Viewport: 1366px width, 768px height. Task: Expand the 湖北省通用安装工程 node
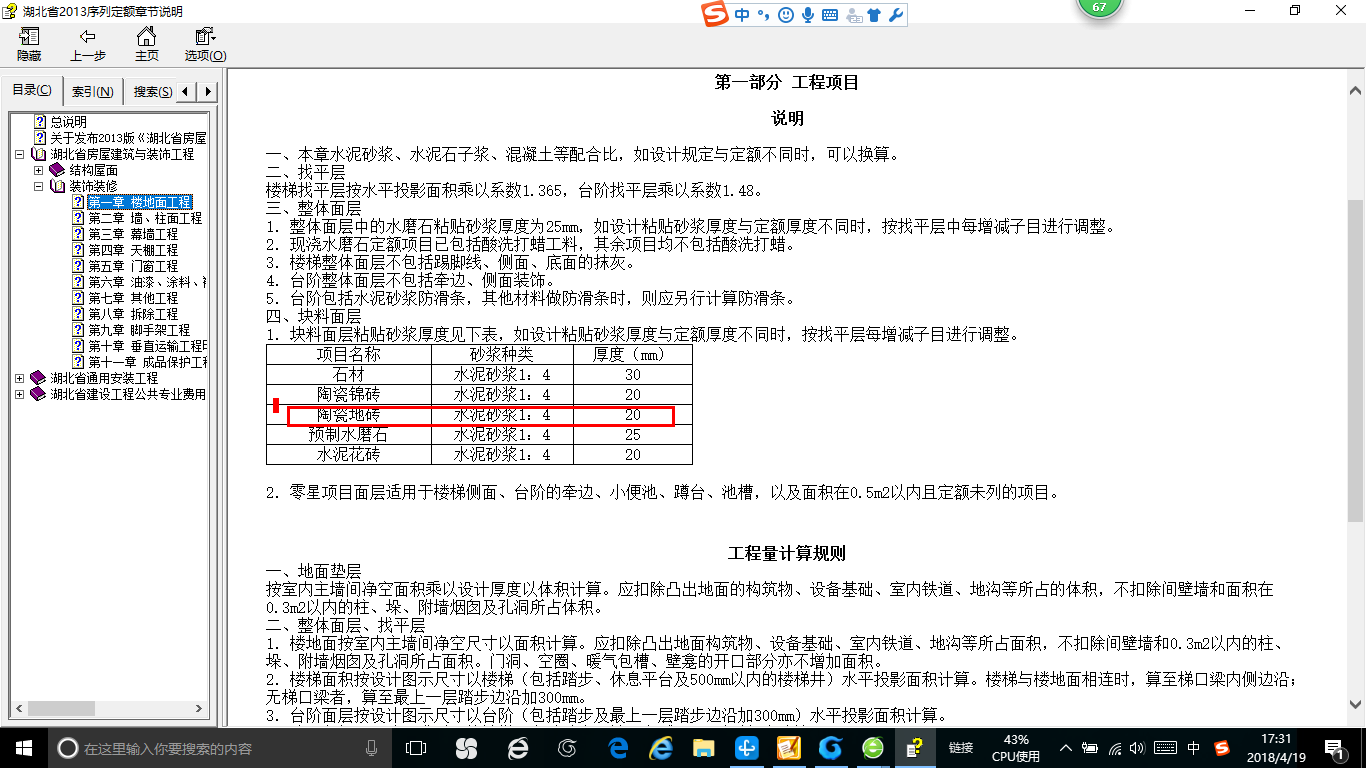coord(21,379)
